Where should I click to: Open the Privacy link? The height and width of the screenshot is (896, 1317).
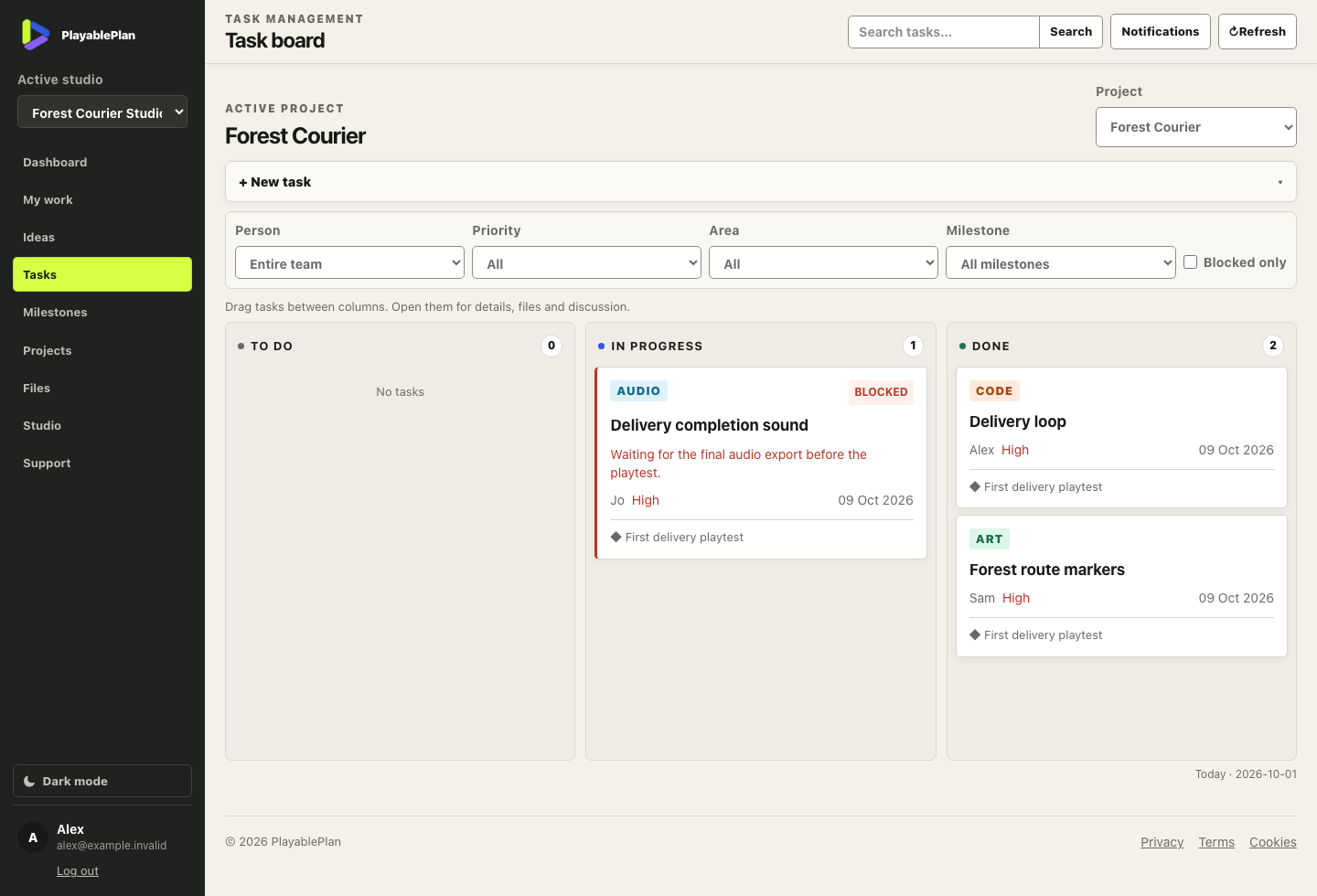click(1162, 842)
